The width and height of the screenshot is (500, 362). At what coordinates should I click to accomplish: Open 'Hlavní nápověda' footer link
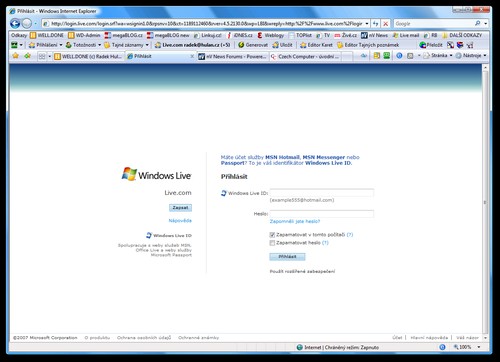(x=429, y=338)
